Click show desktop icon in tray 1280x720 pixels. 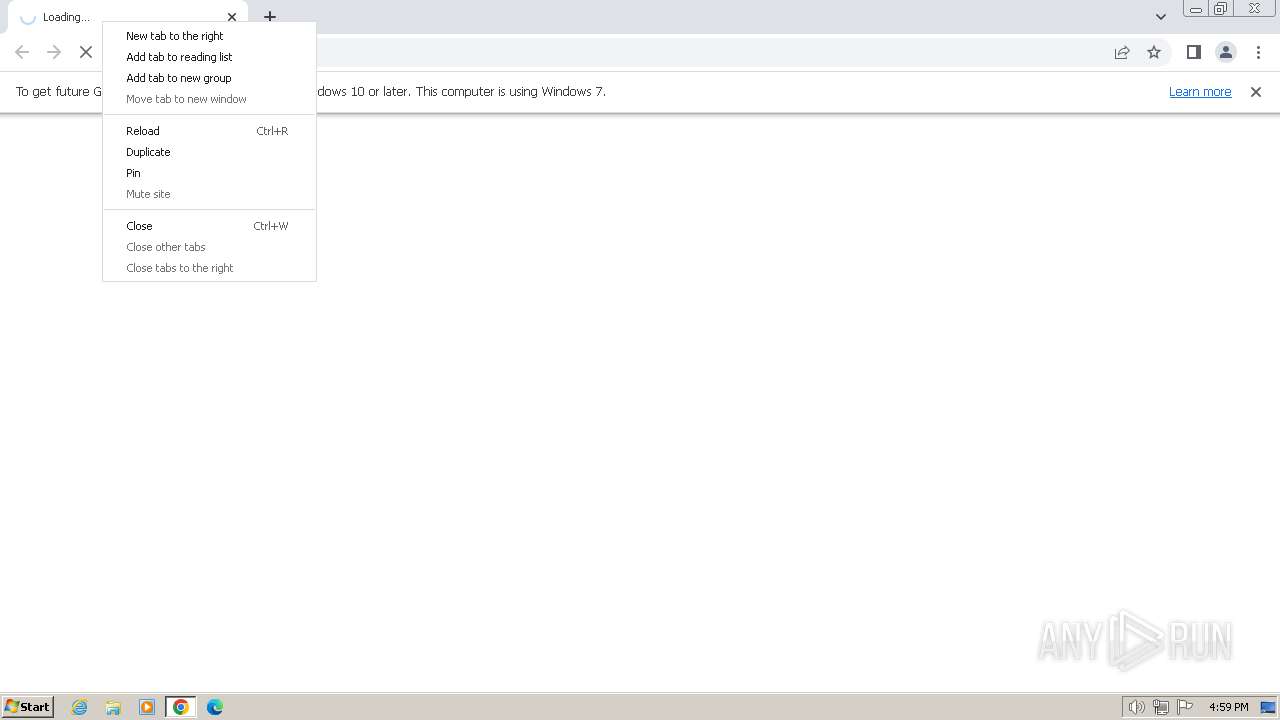(1268, 707)
